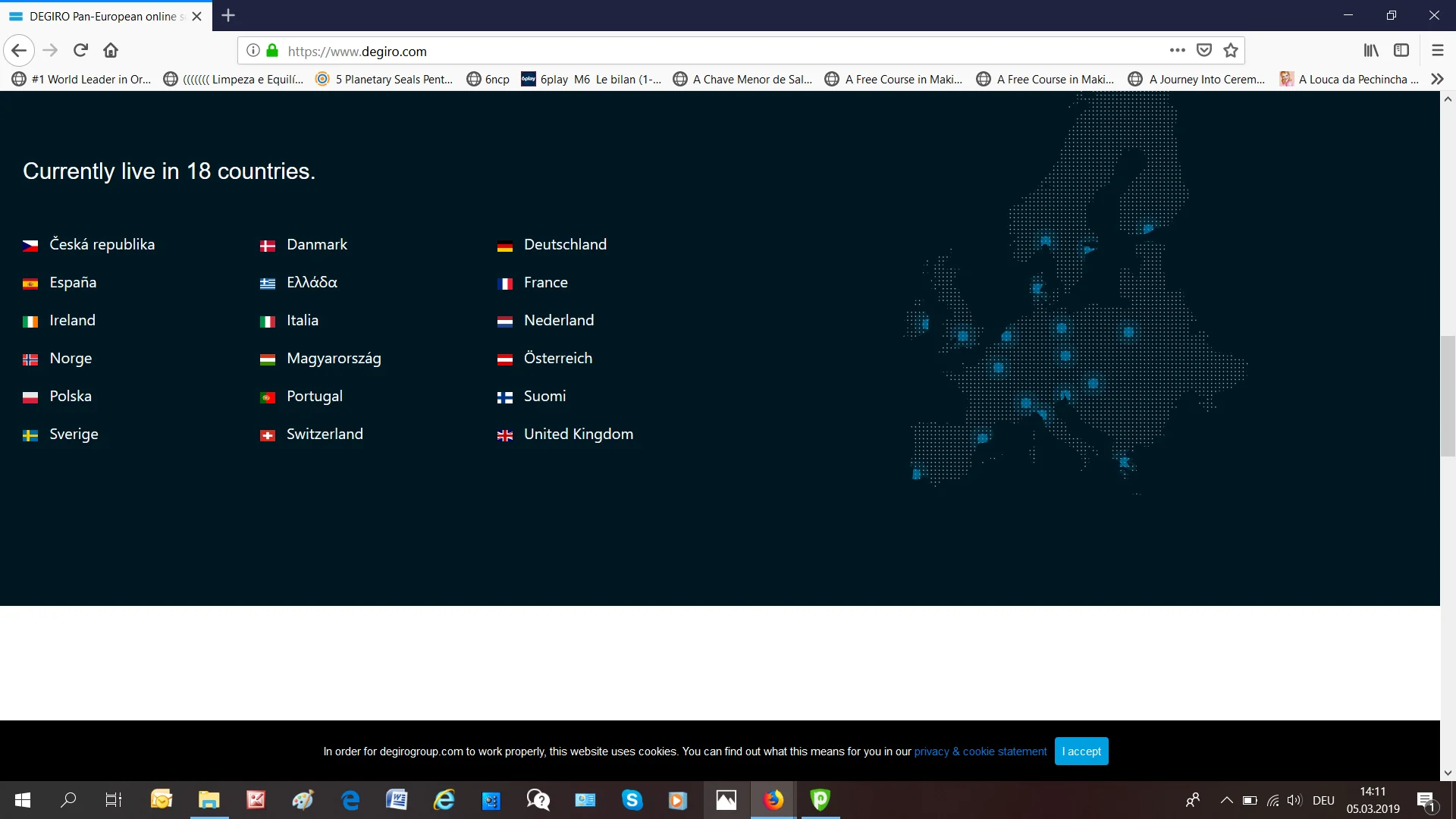1456x819 pixels.
Task: Go to the Firefox Home icon
Action: pyautogui.click(x=111, y=51)
